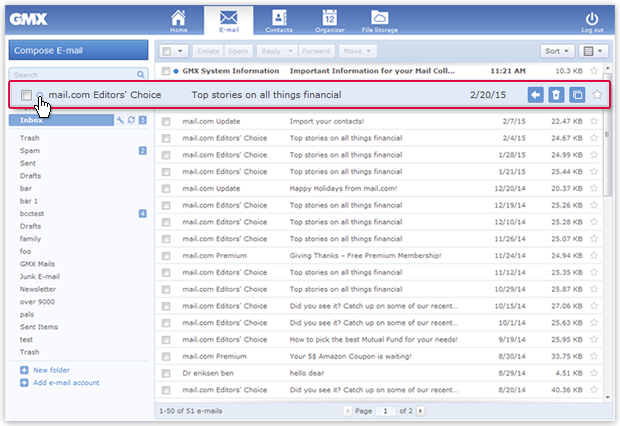Go to previous page arrow
Screen dimensions: 620x426
(348, 411)
